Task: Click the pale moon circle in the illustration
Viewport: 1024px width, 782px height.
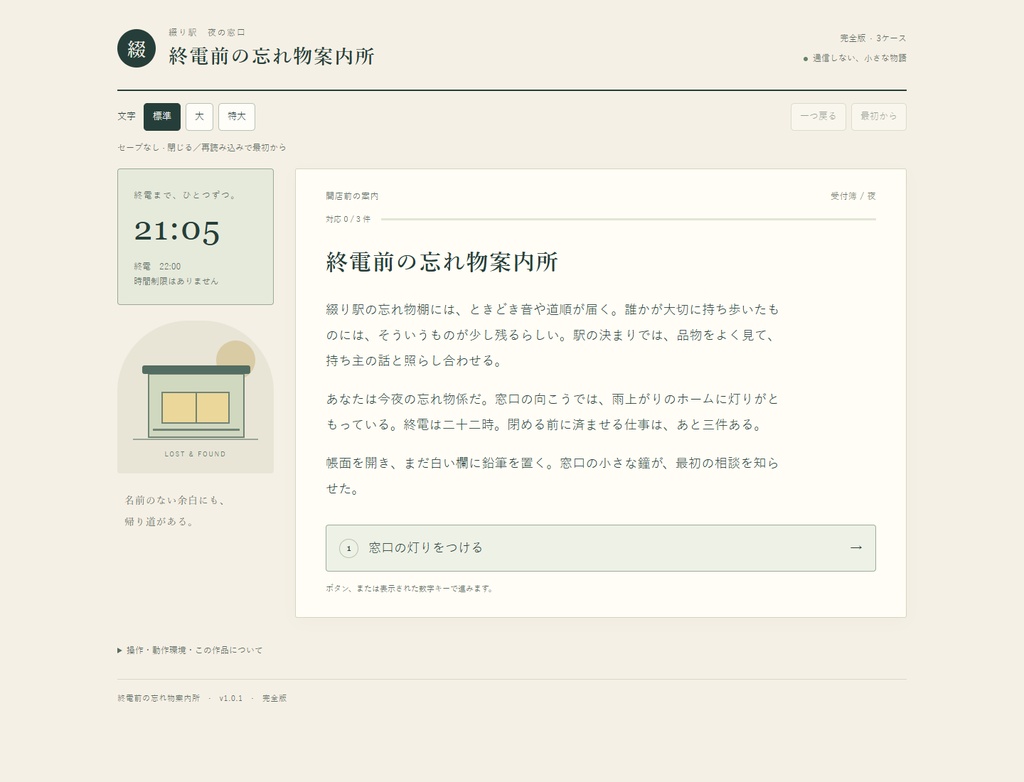Action: pos(236,357)
